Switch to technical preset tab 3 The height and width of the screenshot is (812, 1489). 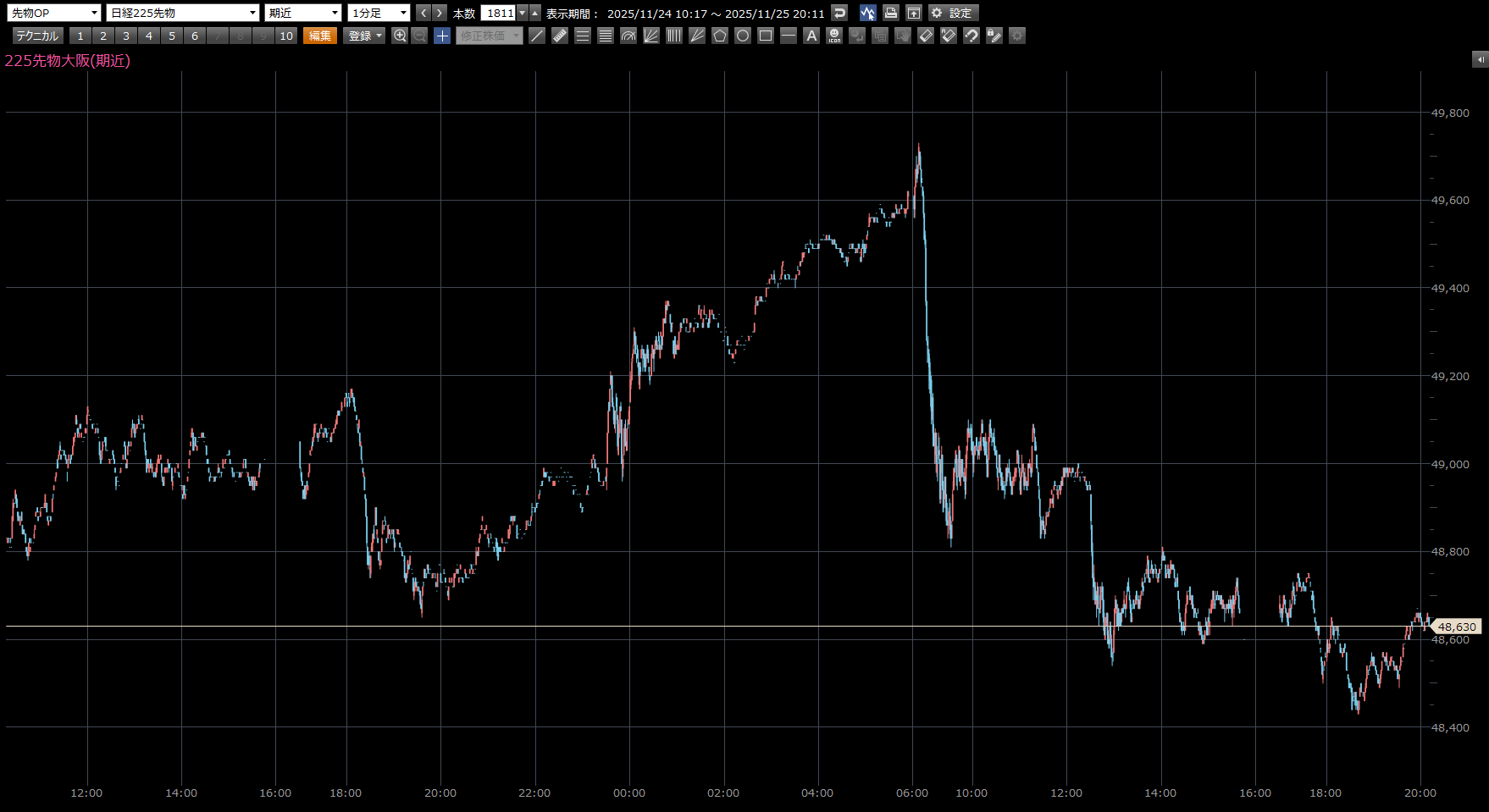[x=126, y=36]
